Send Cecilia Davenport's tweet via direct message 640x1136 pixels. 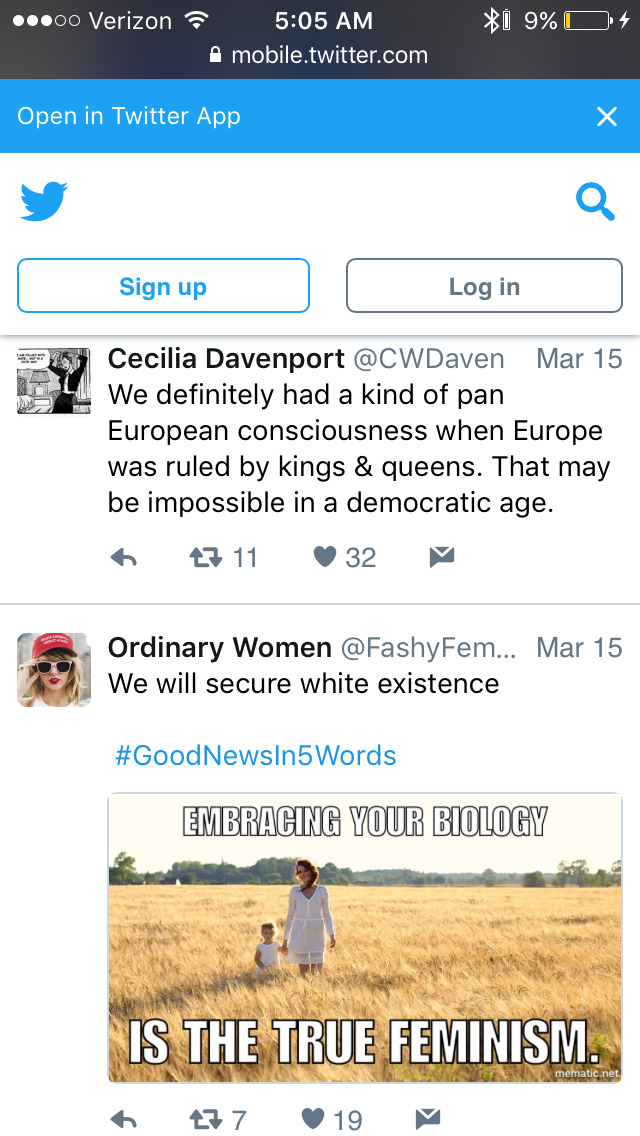coord(442,558)
